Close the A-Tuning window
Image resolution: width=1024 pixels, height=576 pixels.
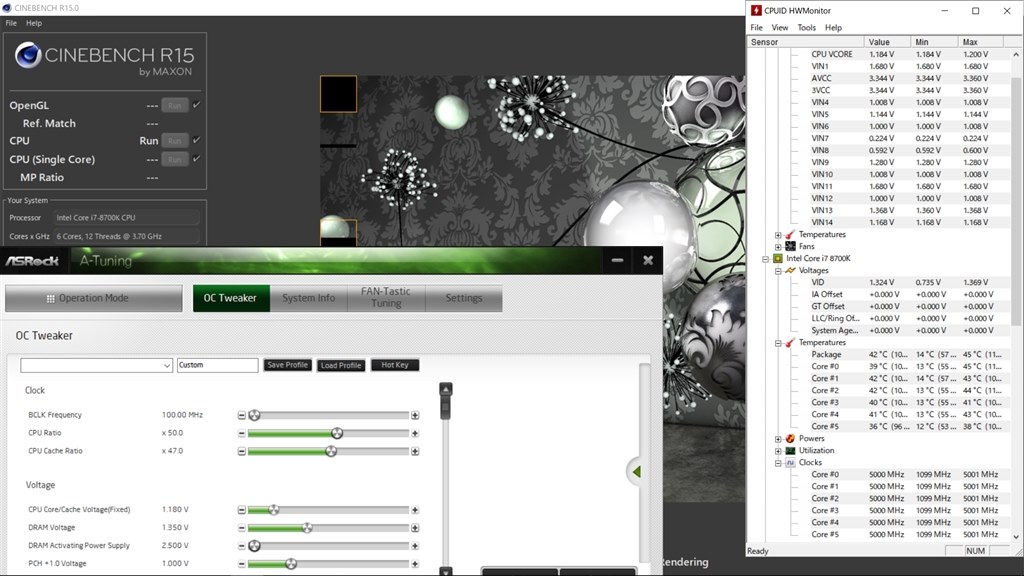[x=648, y=261]
